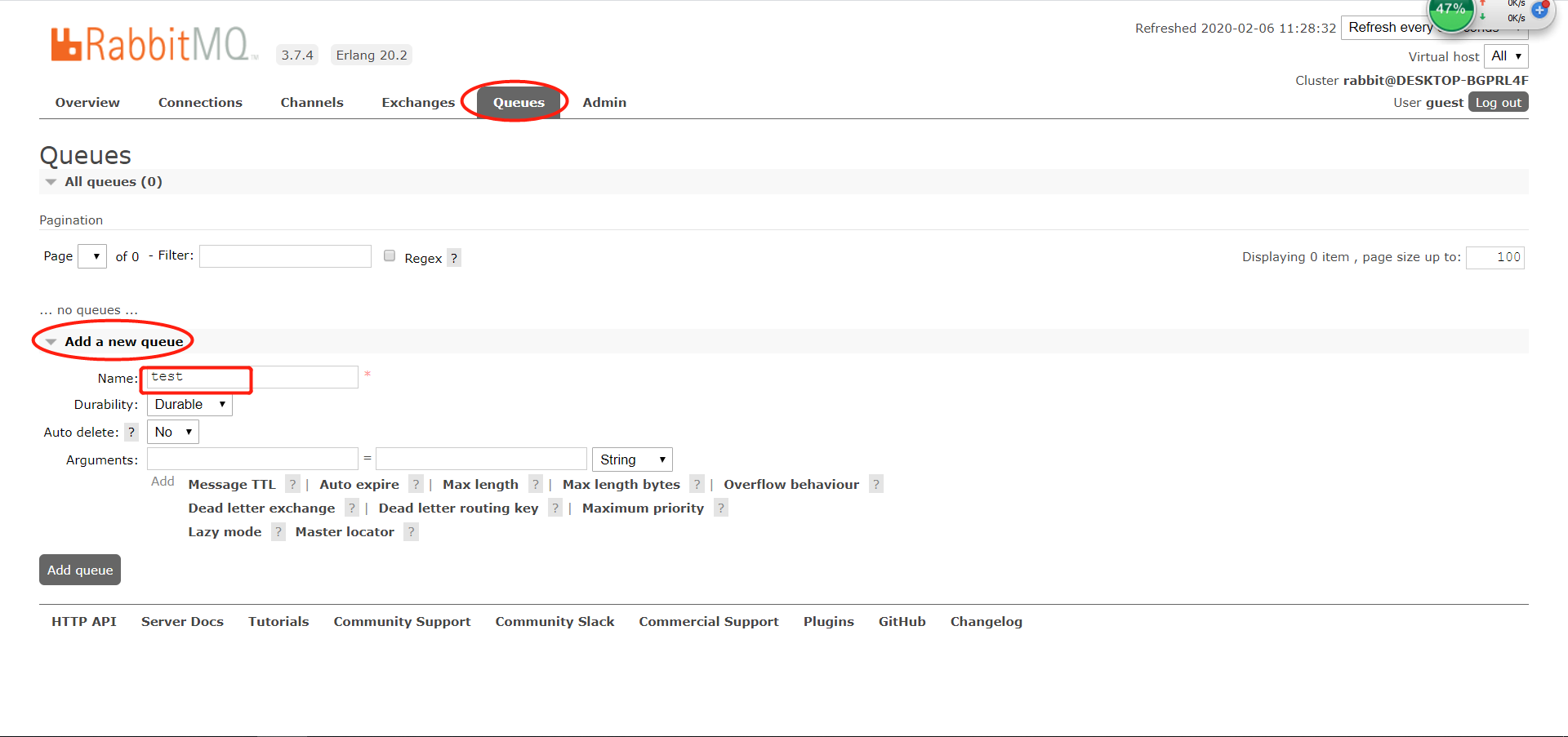
Task: Open the HTTP API link
Action: (x=84, y=621)
